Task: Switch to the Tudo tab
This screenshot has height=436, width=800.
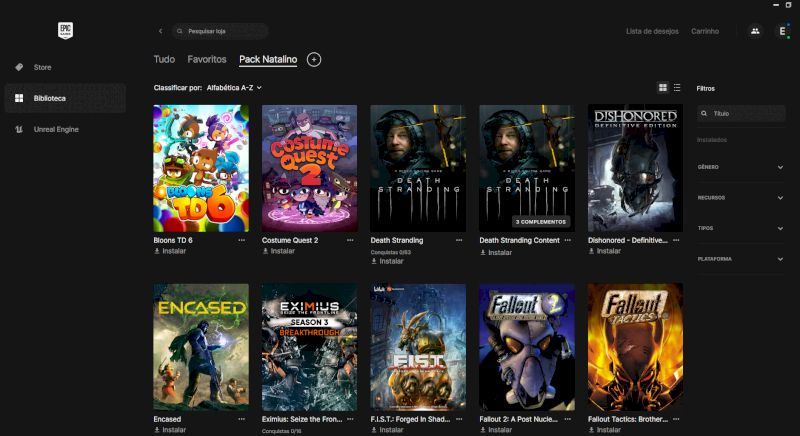Action: pos(164,60)
